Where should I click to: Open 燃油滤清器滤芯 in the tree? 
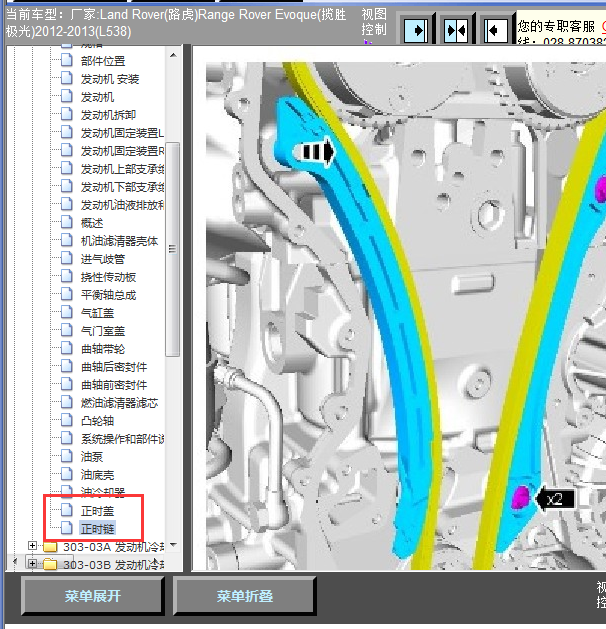(119, 403)
